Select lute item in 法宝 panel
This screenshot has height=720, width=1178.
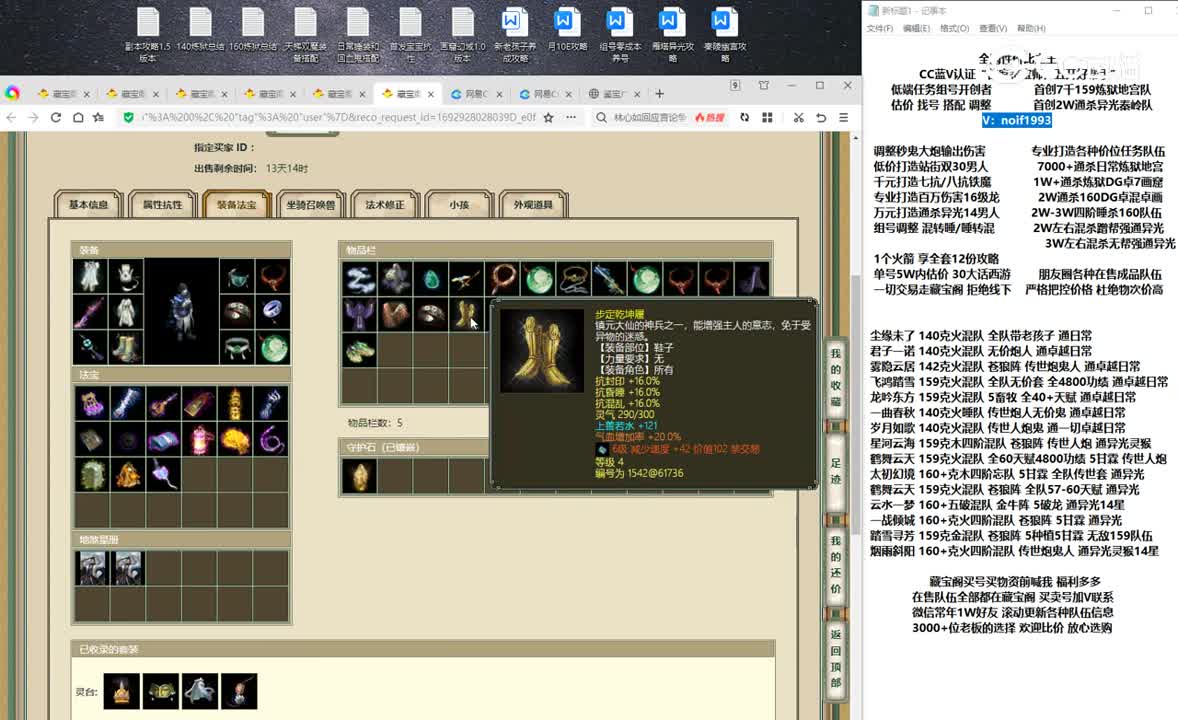click(163, 404)
